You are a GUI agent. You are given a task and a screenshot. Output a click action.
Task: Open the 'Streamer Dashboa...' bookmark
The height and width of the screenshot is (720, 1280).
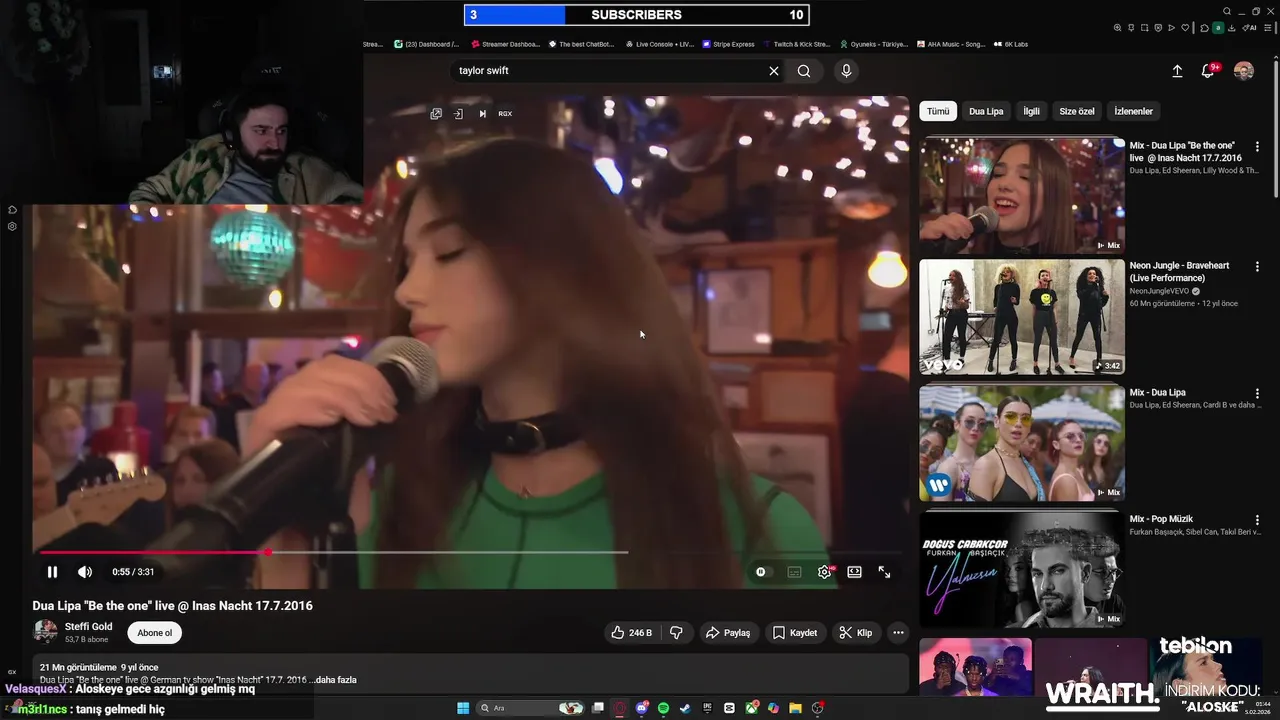(505, 44)
